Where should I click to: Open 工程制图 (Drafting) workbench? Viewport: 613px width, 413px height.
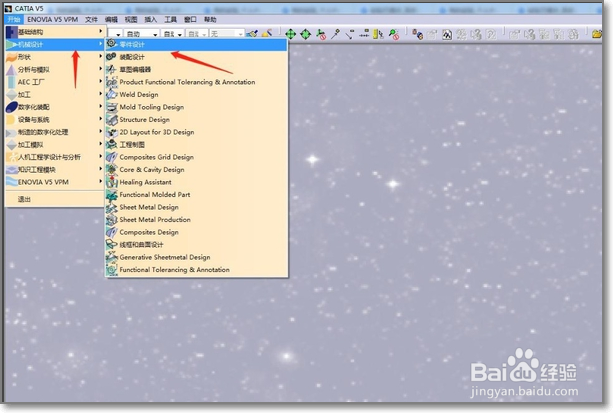197,145
